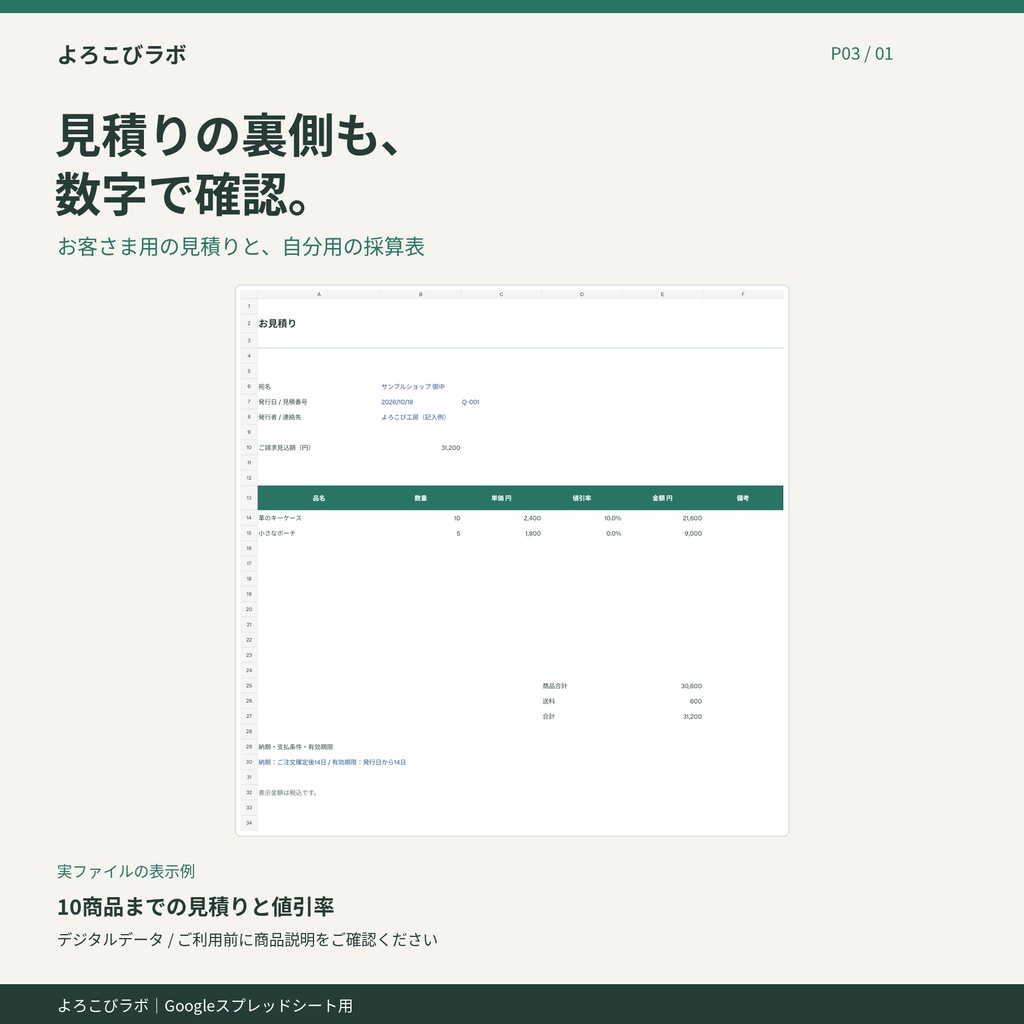Viewport: 1024px width, 1024px height.
Task: Click the 納期・支払条件・有効期限 label cell
Action: point(295,746)
